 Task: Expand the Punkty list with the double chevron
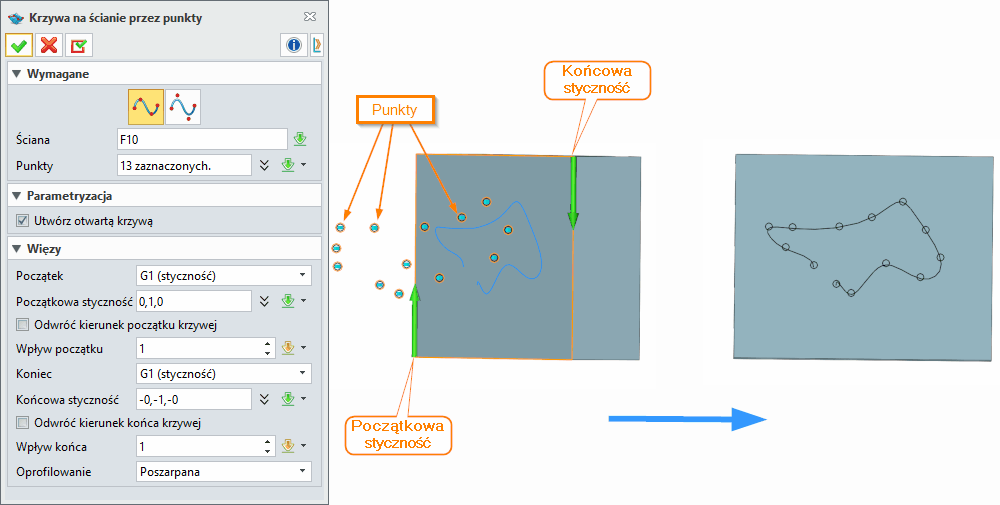pos(265,165)
